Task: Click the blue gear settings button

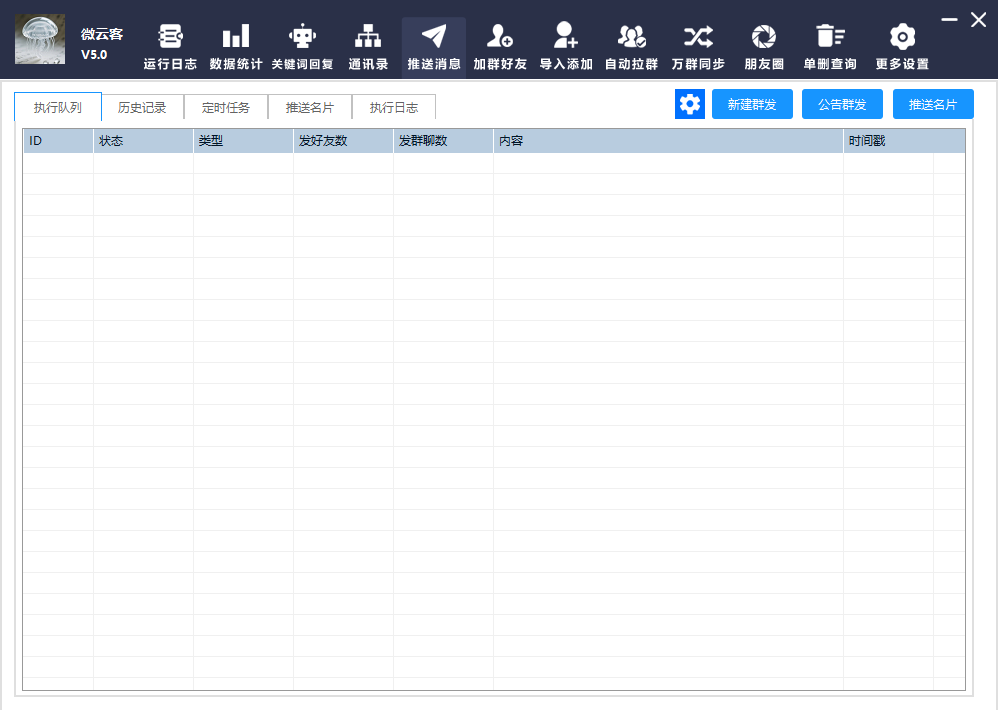Action: (x=690, y=104)
